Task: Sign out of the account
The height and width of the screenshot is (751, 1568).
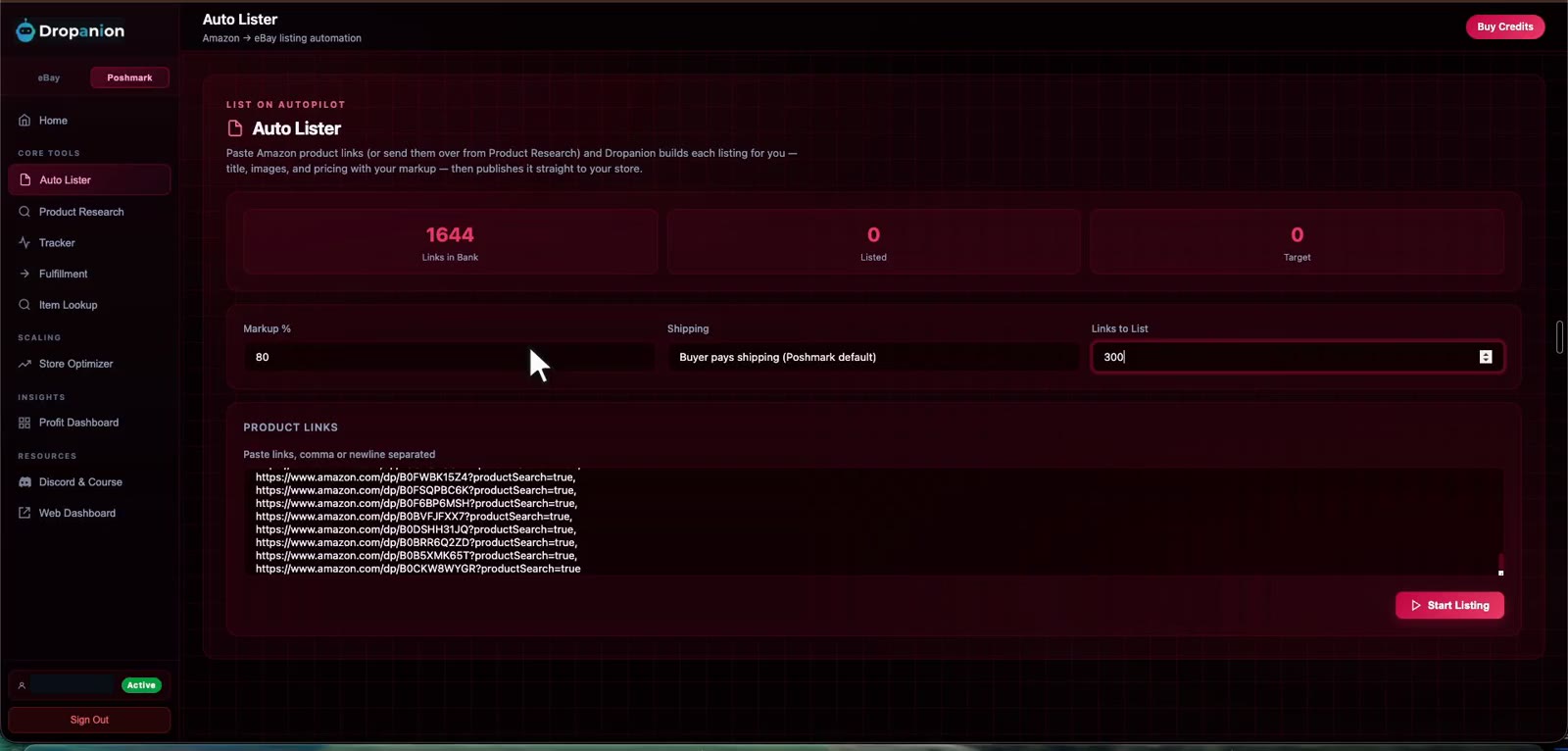Action: click(x=89, y=720)
